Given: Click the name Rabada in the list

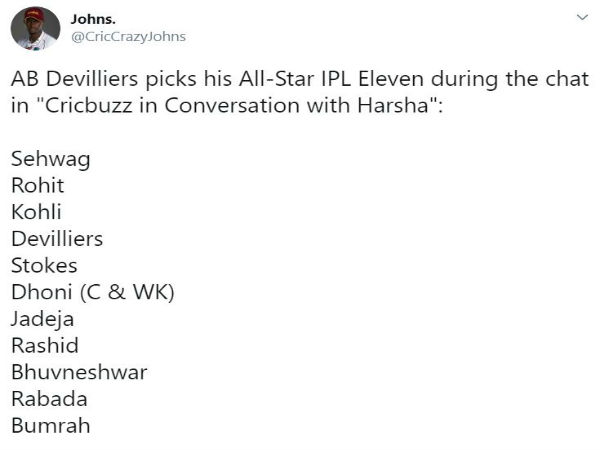Looking at the screenshot, I should click(49, 399).
